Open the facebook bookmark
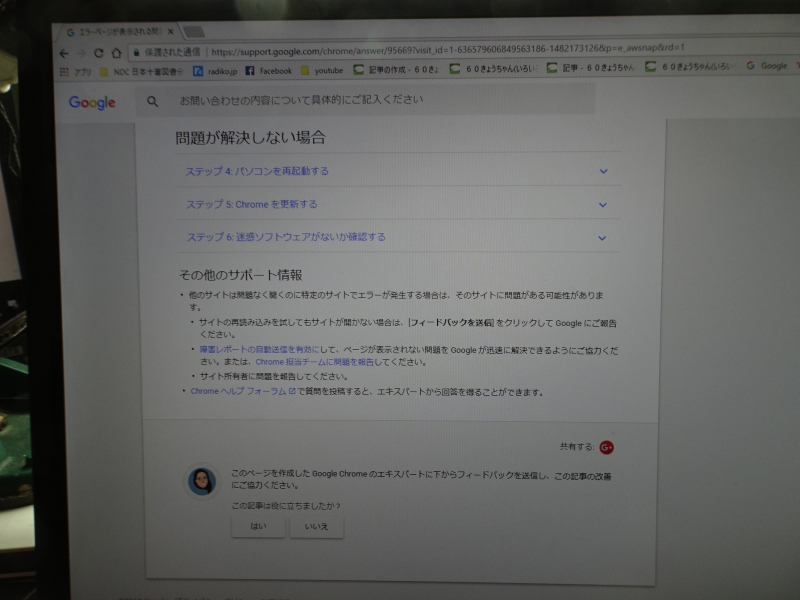The image size is (800, 600). point(269,70)
